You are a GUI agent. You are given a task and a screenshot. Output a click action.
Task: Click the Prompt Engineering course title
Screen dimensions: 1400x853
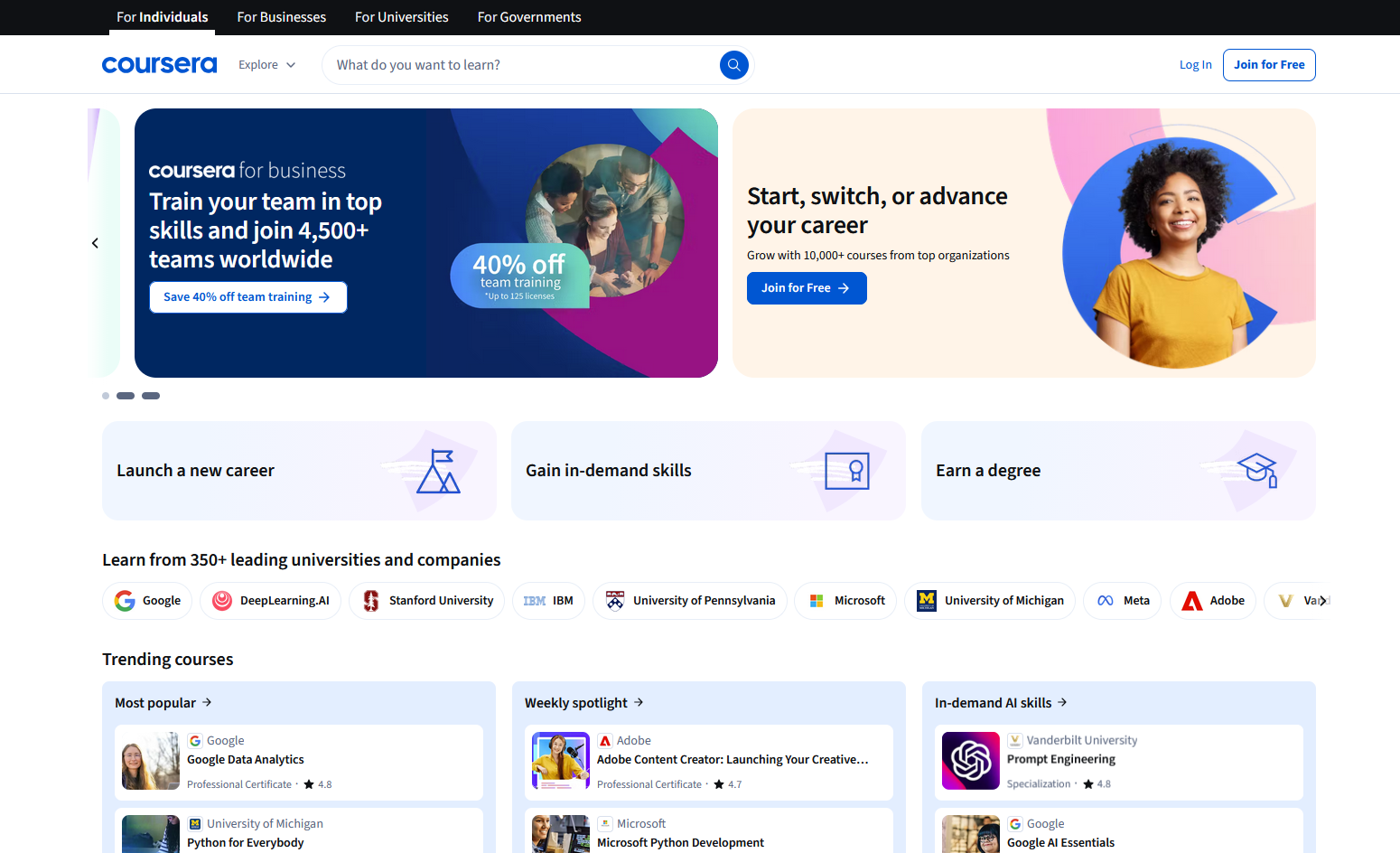[1061, 760]
